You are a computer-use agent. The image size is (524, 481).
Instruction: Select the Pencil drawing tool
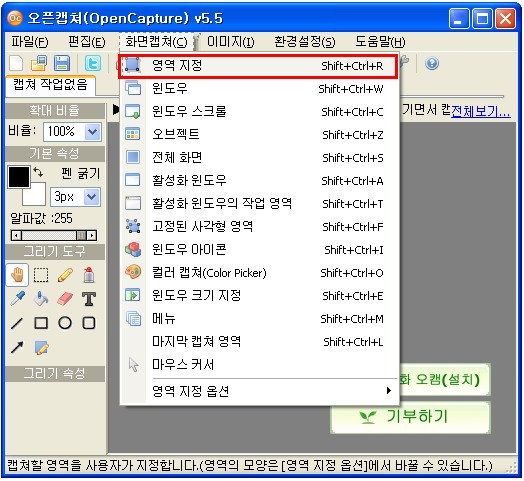pos(65,275)
